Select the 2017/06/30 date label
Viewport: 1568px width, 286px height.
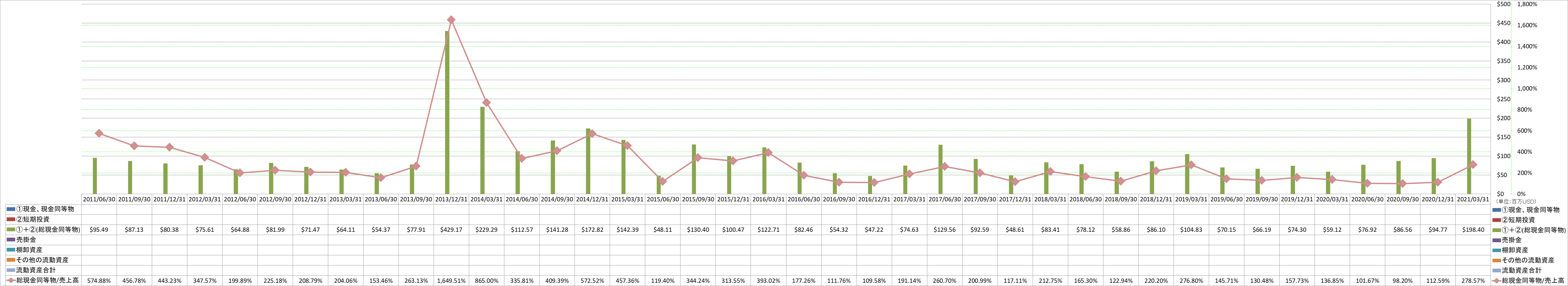945,199
